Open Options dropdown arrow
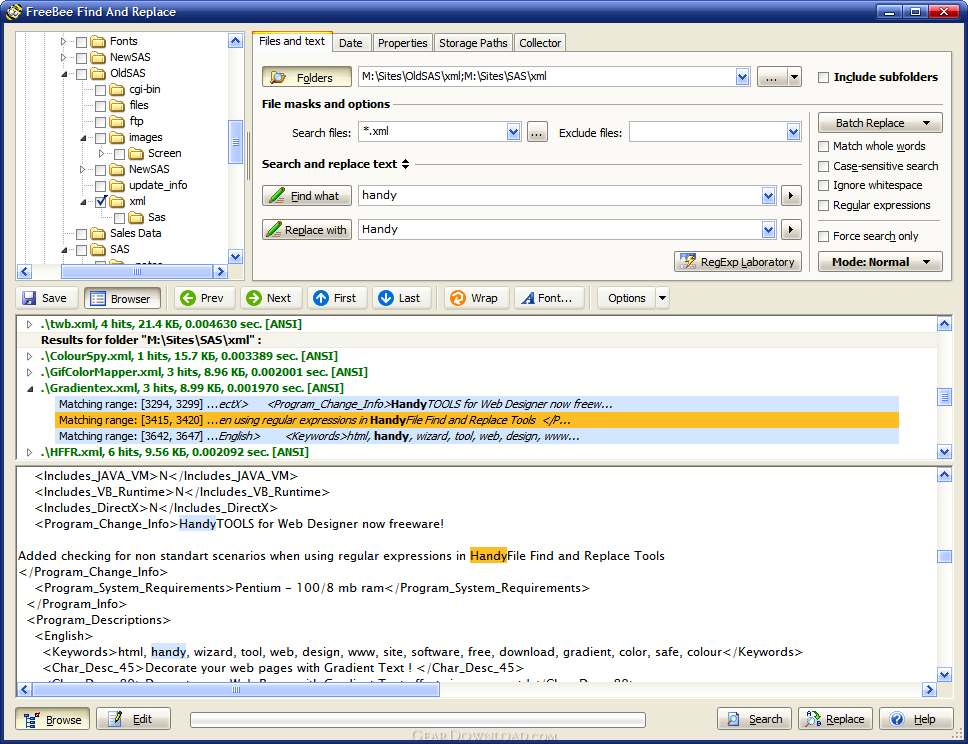Viewport: 968px width, 744px height. click(662, 298)
